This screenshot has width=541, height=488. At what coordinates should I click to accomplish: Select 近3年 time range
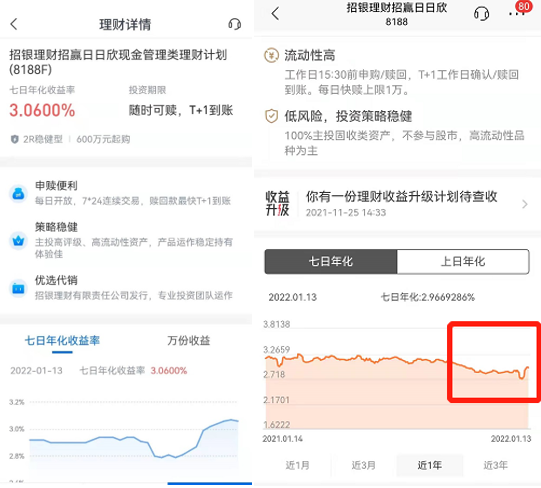click(x=495, y=465)
